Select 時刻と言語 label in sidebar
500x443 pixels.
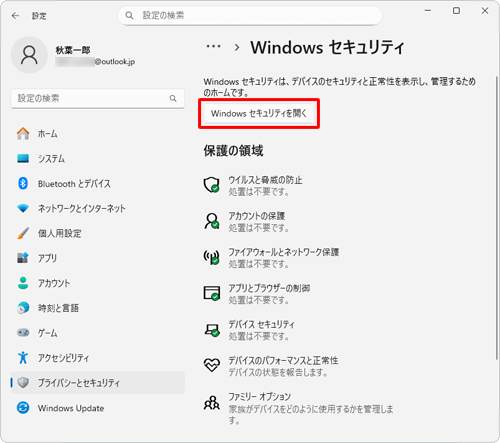coord(58,308)
